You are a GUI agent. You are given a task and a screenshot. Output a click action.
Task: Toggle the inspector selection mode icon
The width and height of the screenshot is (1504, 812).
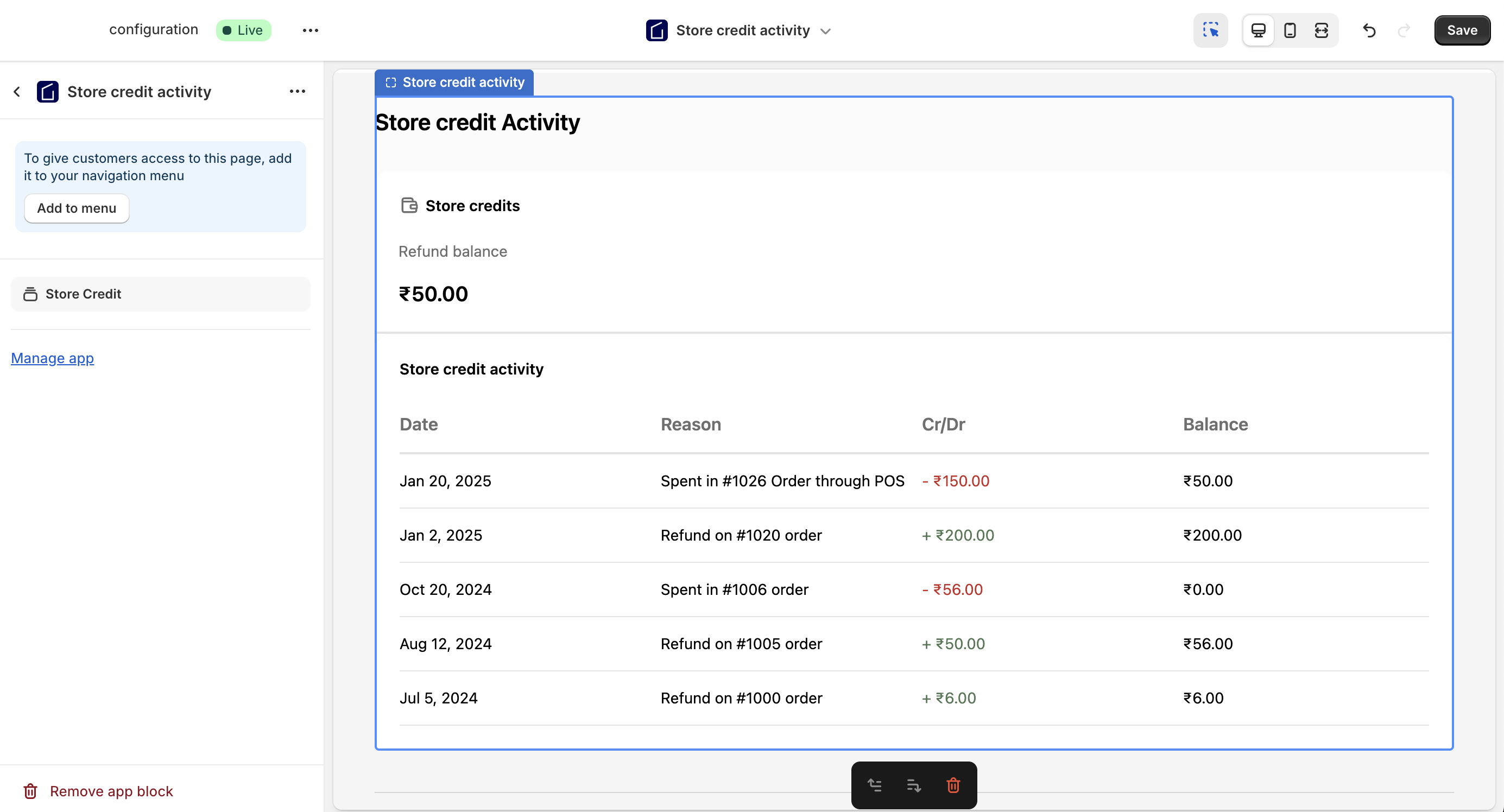coord(1210,30)
